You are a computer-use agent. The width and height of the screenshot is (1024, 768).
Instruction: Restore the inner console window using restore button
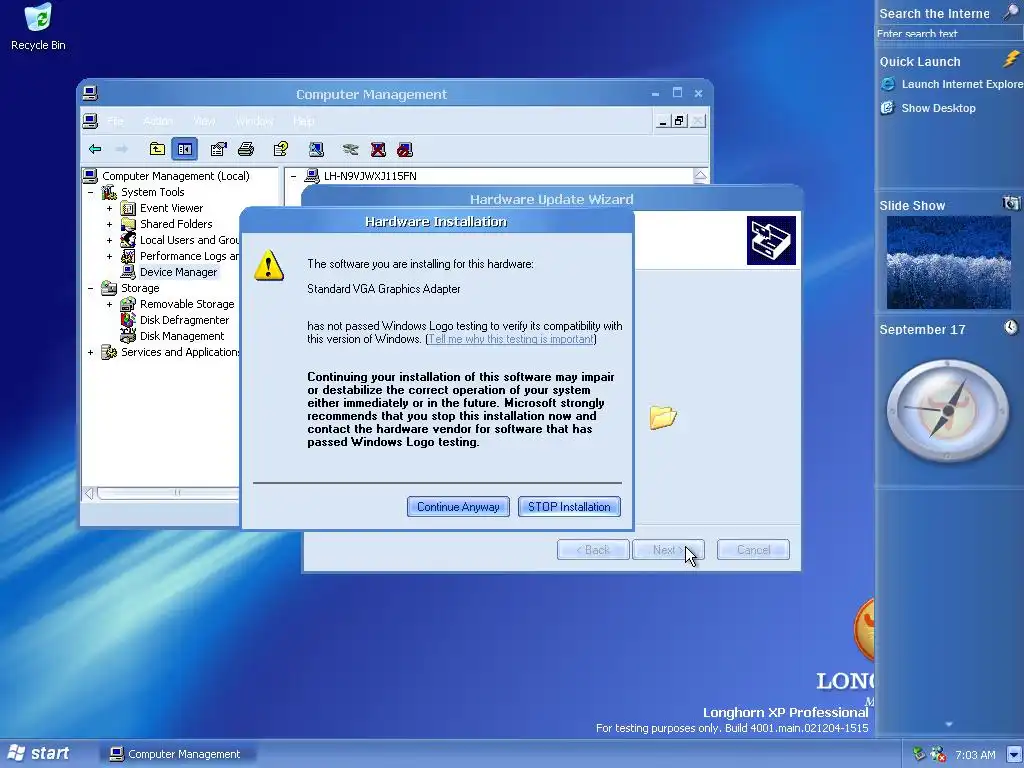point(679,121)
